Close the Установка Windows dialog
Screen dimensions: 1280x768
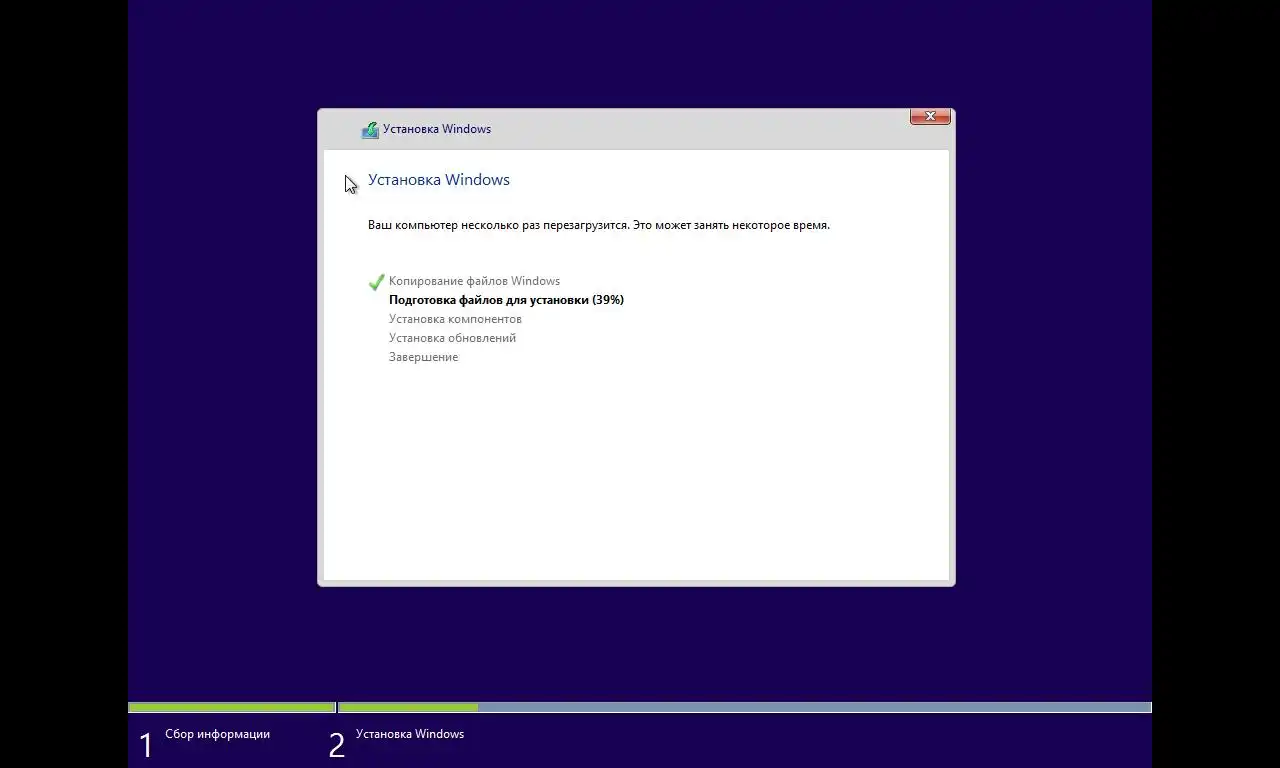pos(930,116)
